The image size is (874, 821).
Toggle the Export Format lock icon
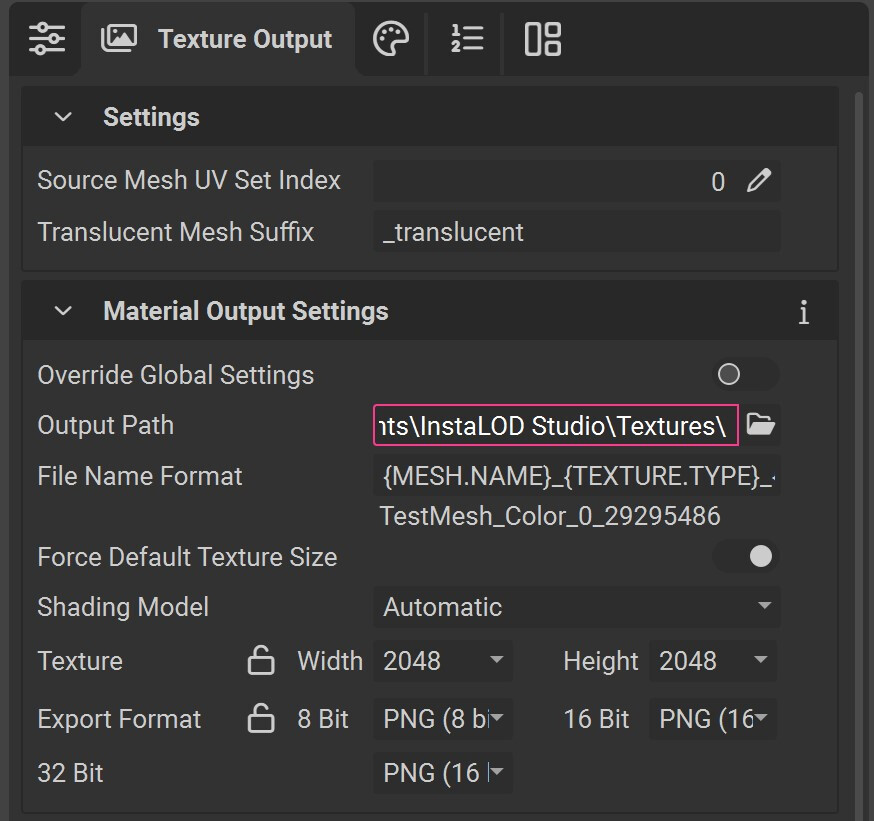click(260, 719)
